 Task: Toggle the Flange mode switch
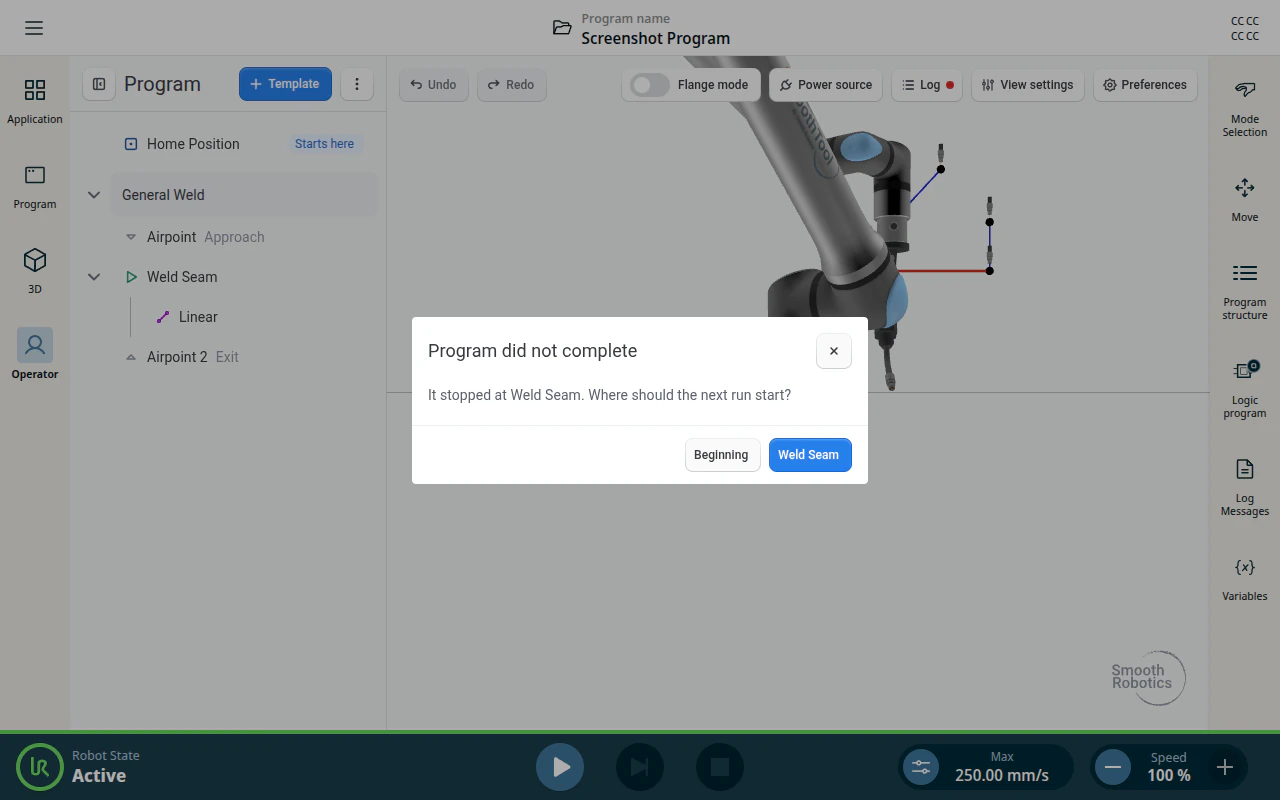pos(650,85)
